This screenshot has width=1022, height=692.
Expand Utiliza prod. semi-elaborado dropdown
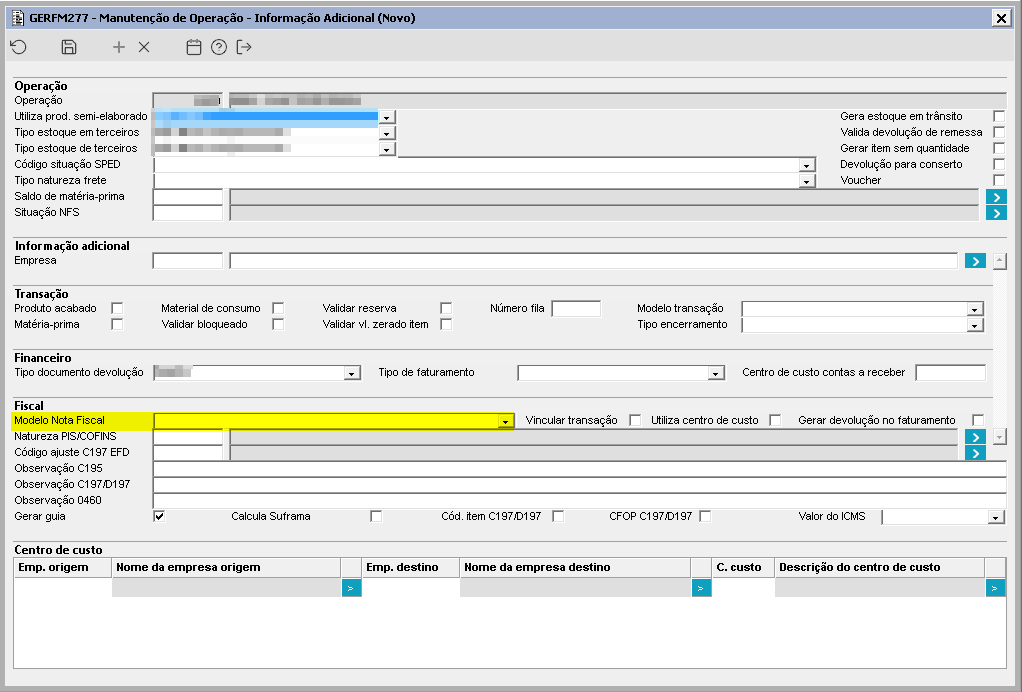pos(387,117)
